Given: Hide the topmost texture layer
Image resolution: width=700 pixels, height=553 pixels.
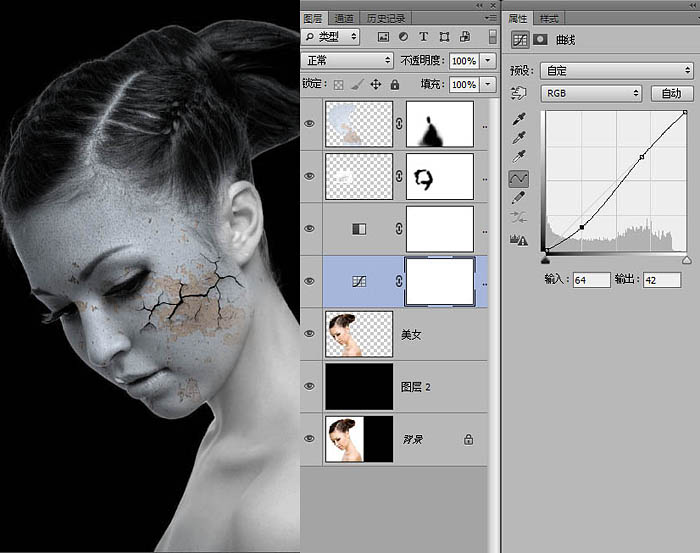Looking at the screenshot, I should [309, 124].
